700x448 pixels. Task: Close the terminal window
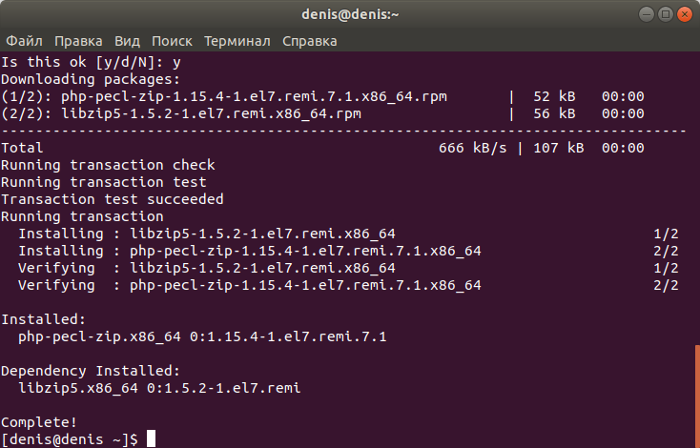pos(684,14)
